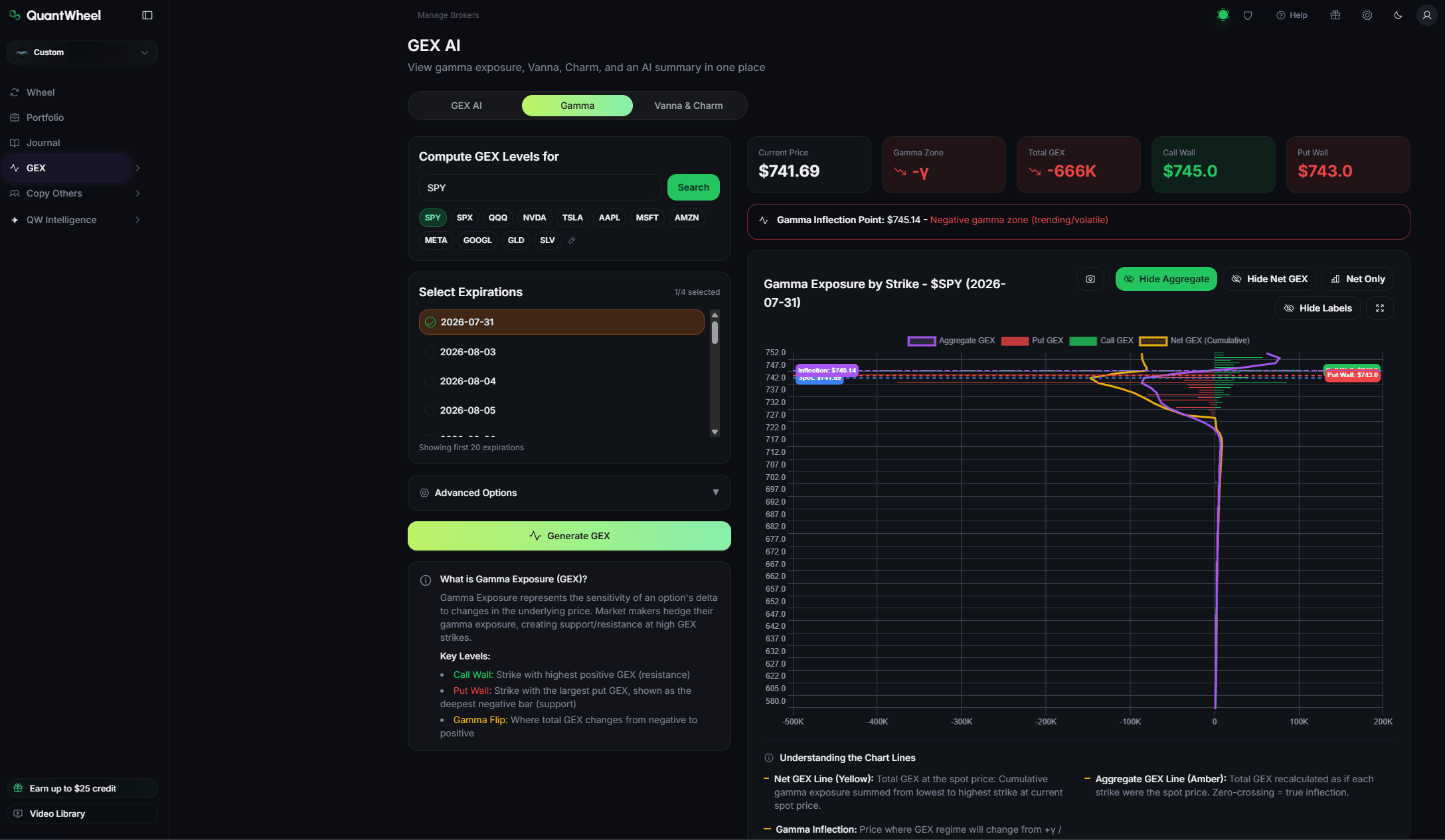Click info icon beside What is Gamma Exposure
Screen dimensions: 1445x840
[x=426, y=580]
